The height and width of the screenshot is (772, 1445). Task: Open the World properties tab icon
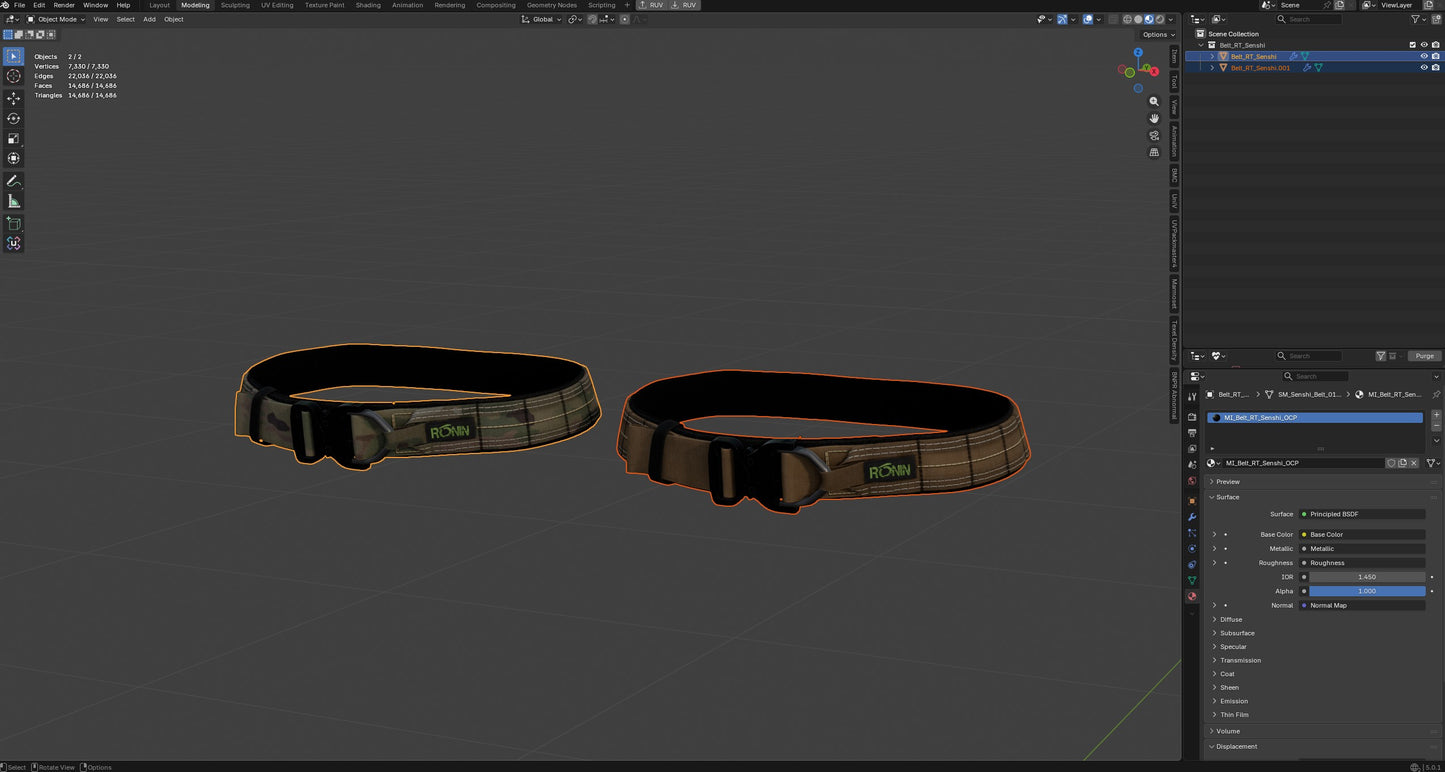click(1192, 481)
